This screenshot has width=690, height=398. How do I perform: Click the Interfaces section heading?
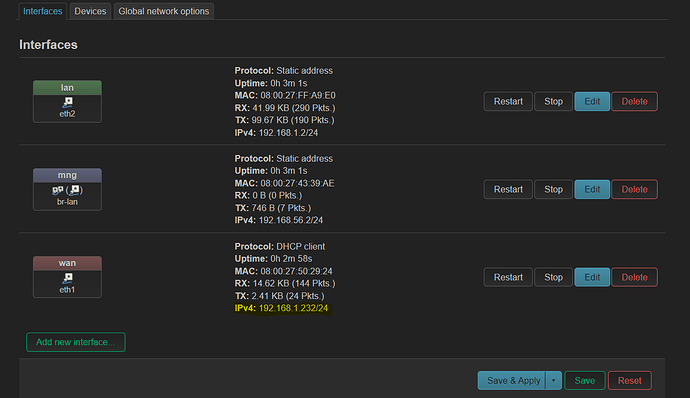(48, 44)
